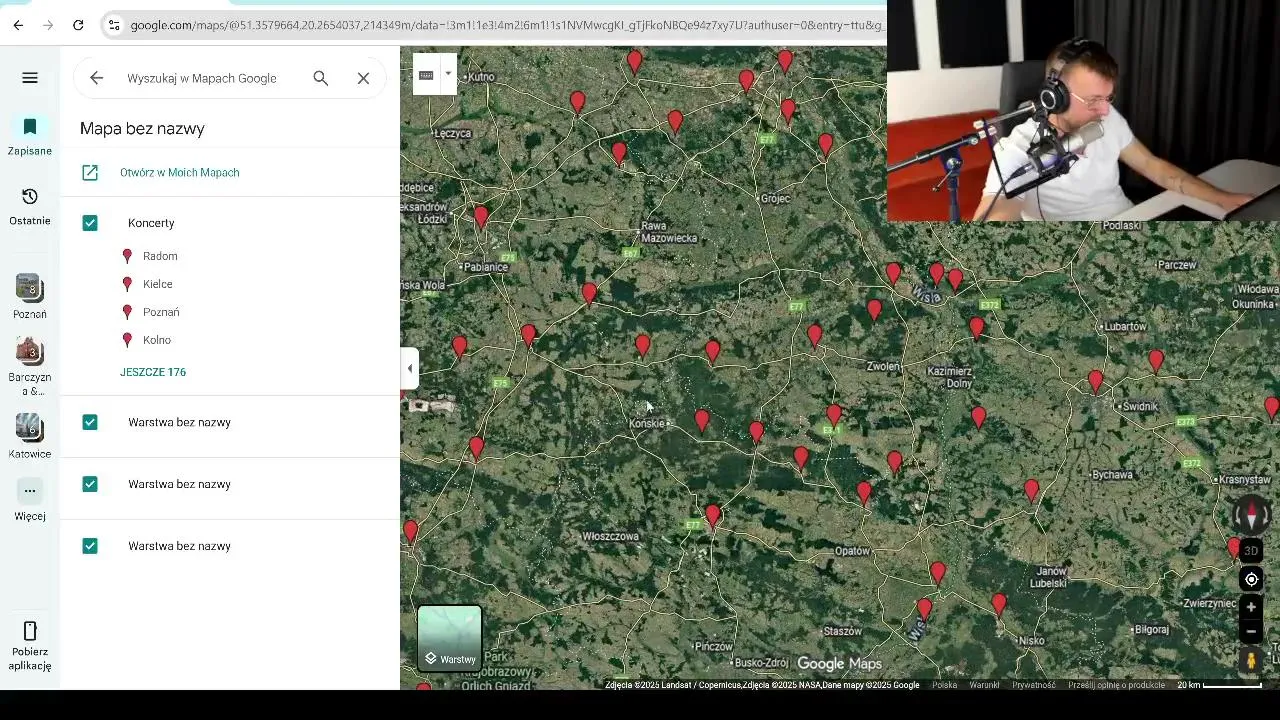Click the Street View pegman
Viewport: 1280px width, 720px height.
coord(1251,661)
